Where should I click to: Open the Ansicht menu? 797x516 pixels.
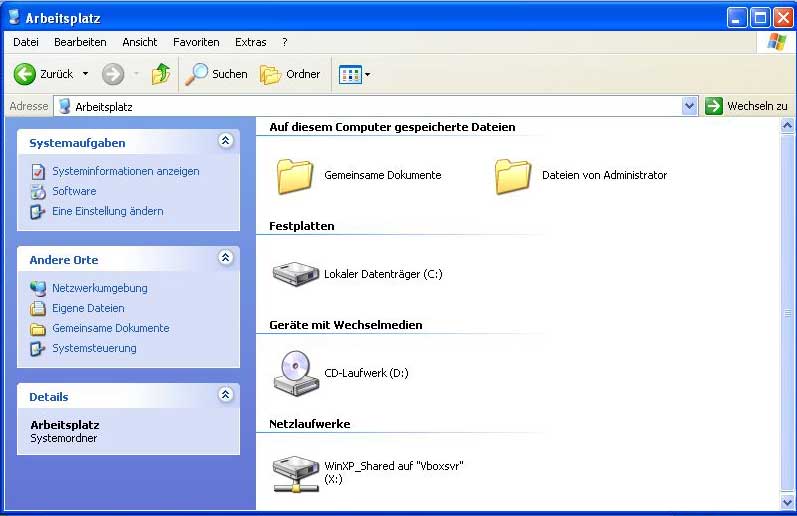[140, 42]
